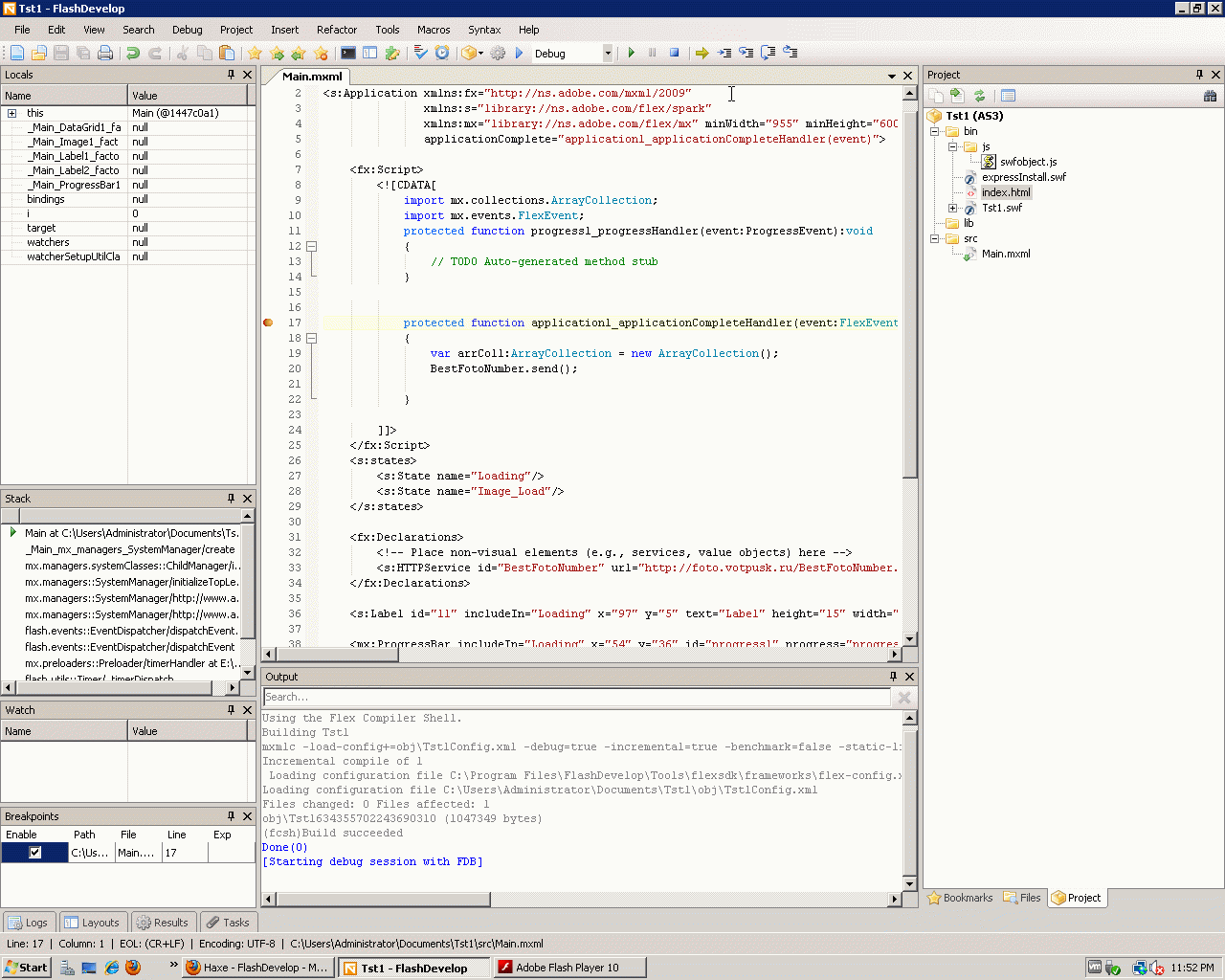Open the command prompt toolbar icon
This screenshot has width=1225, height=980.
348,54
